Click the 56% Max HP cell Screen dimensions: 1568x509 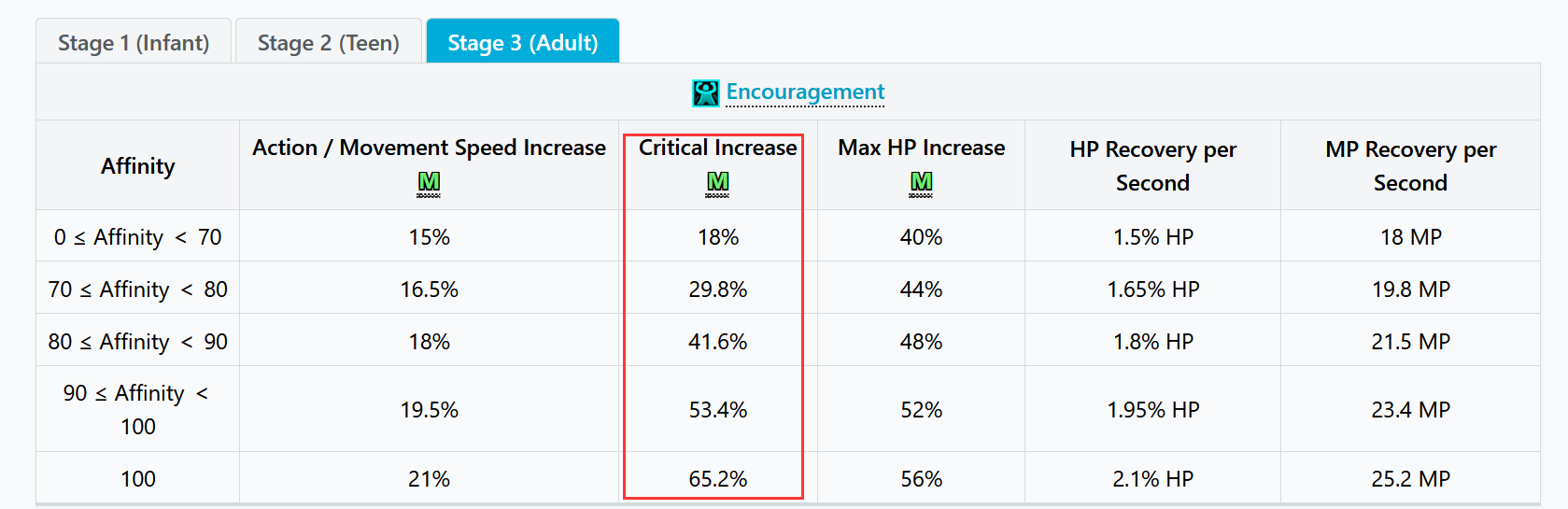tap(921, 479)
